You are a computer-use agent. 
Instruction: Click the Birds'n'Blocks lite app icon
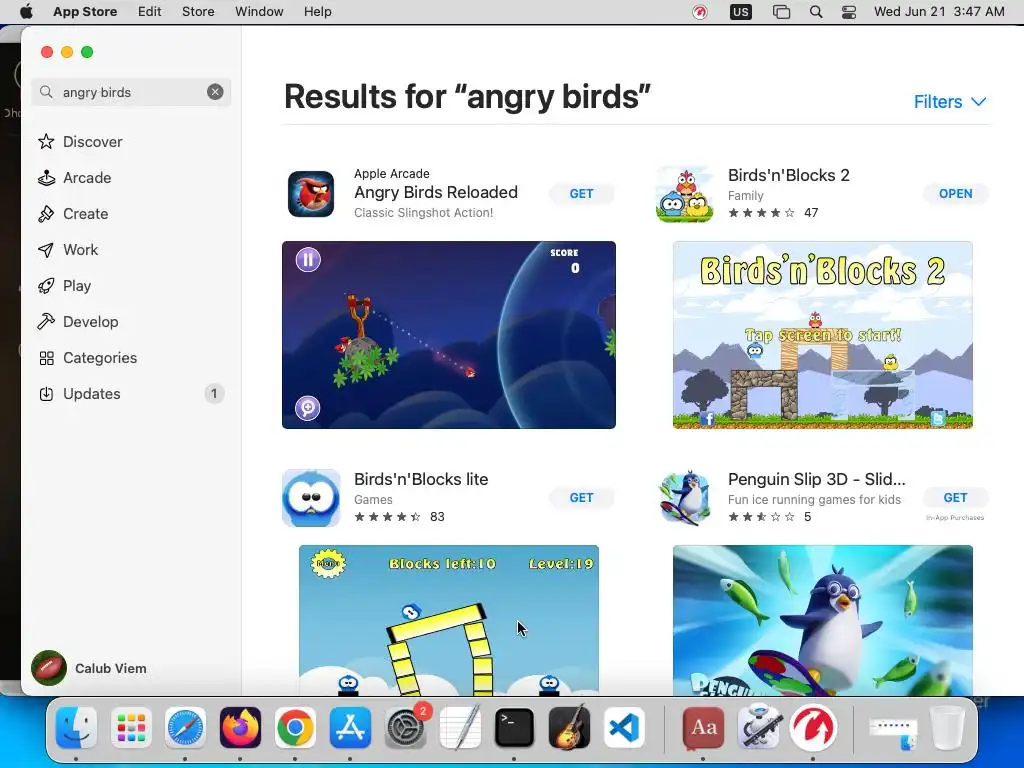311,498
